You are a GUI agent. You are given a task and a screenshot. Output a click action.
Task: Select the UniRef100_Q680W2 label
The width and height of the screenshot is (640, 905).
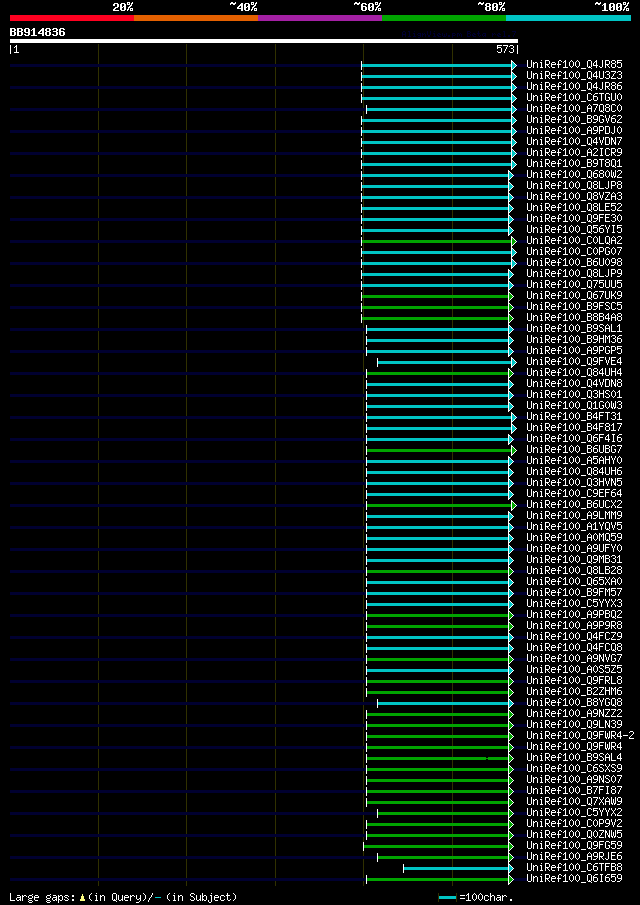pyautogui.click(x=574, y=174)
